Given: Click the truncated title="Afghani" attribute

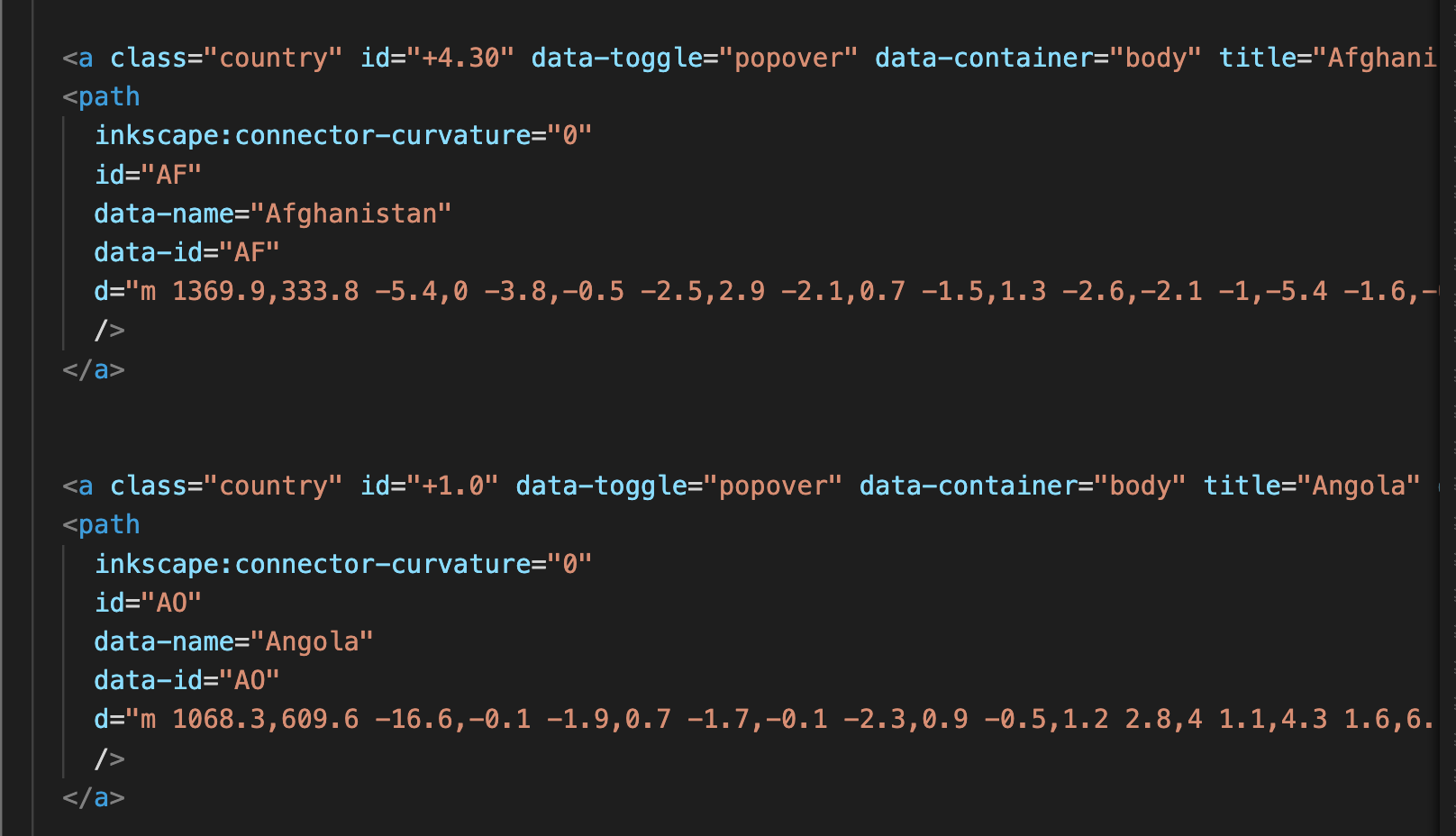Looking at the screenshot, I should [x=1327, y=58].
